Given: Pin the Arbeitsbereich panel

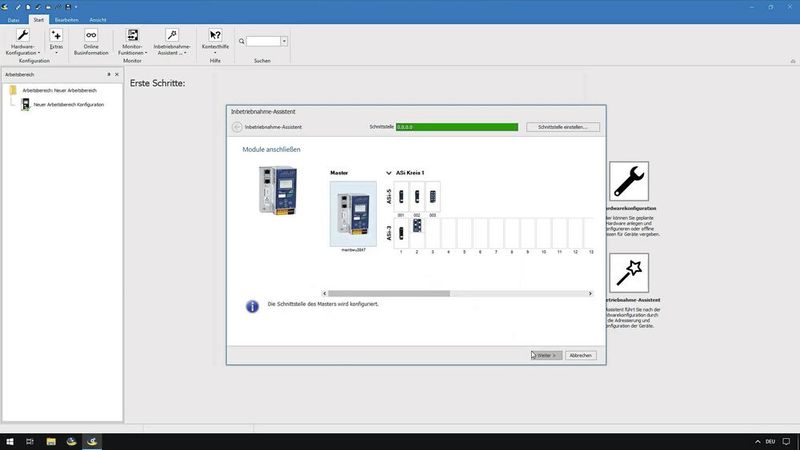Looking at the screenshot, I should (109, 74).
